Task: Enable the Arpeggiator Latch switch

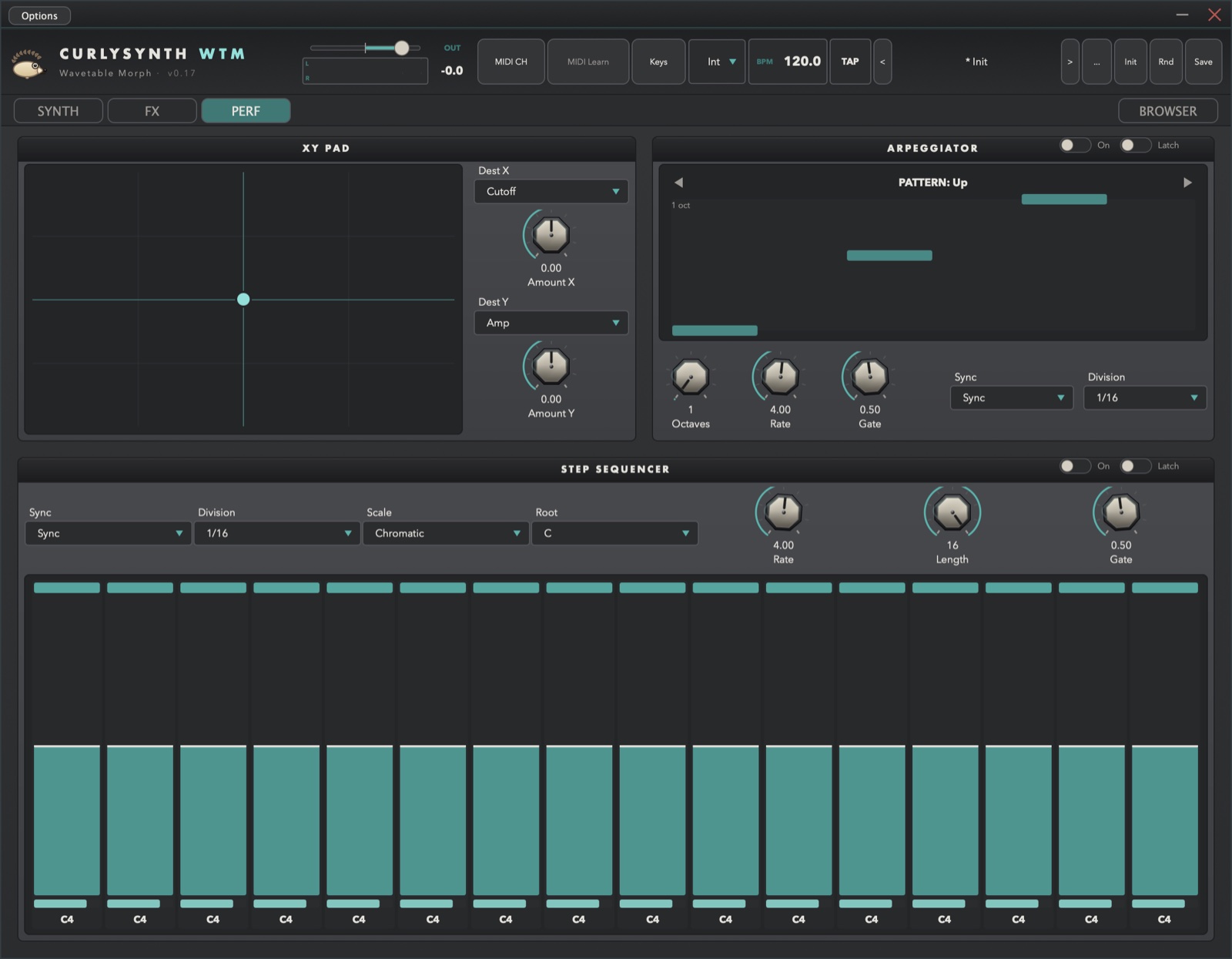Action: 1136,145
